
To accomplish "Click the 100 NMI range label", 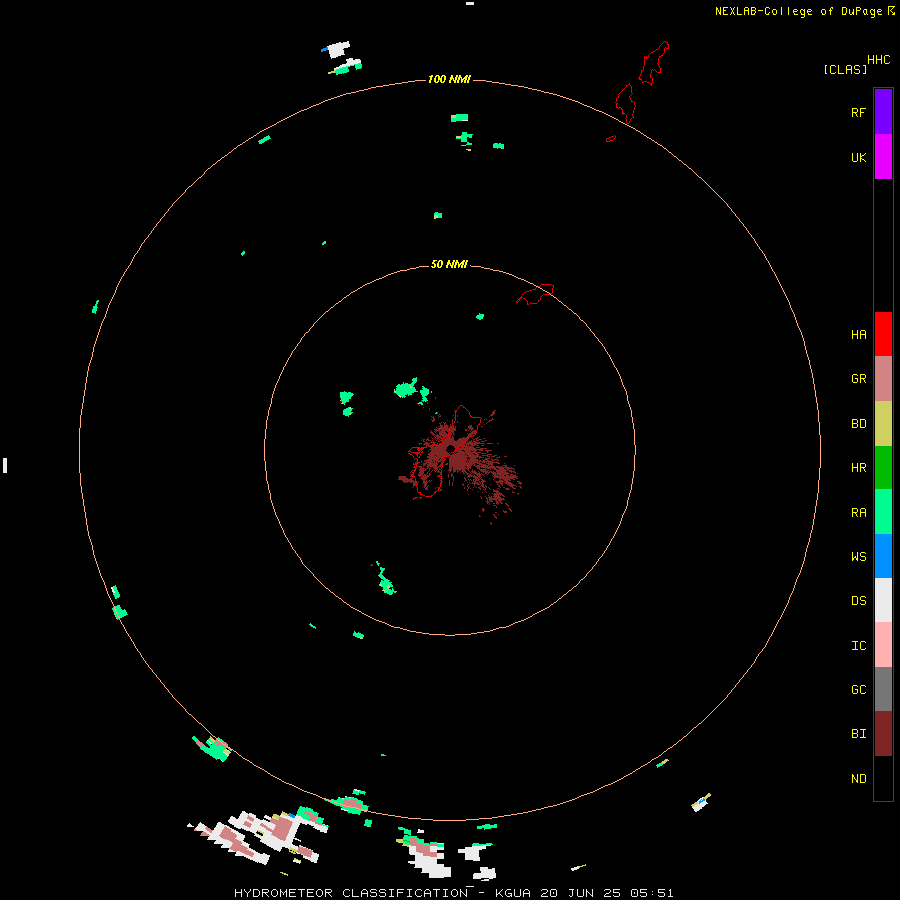I will tap(449, 79).
